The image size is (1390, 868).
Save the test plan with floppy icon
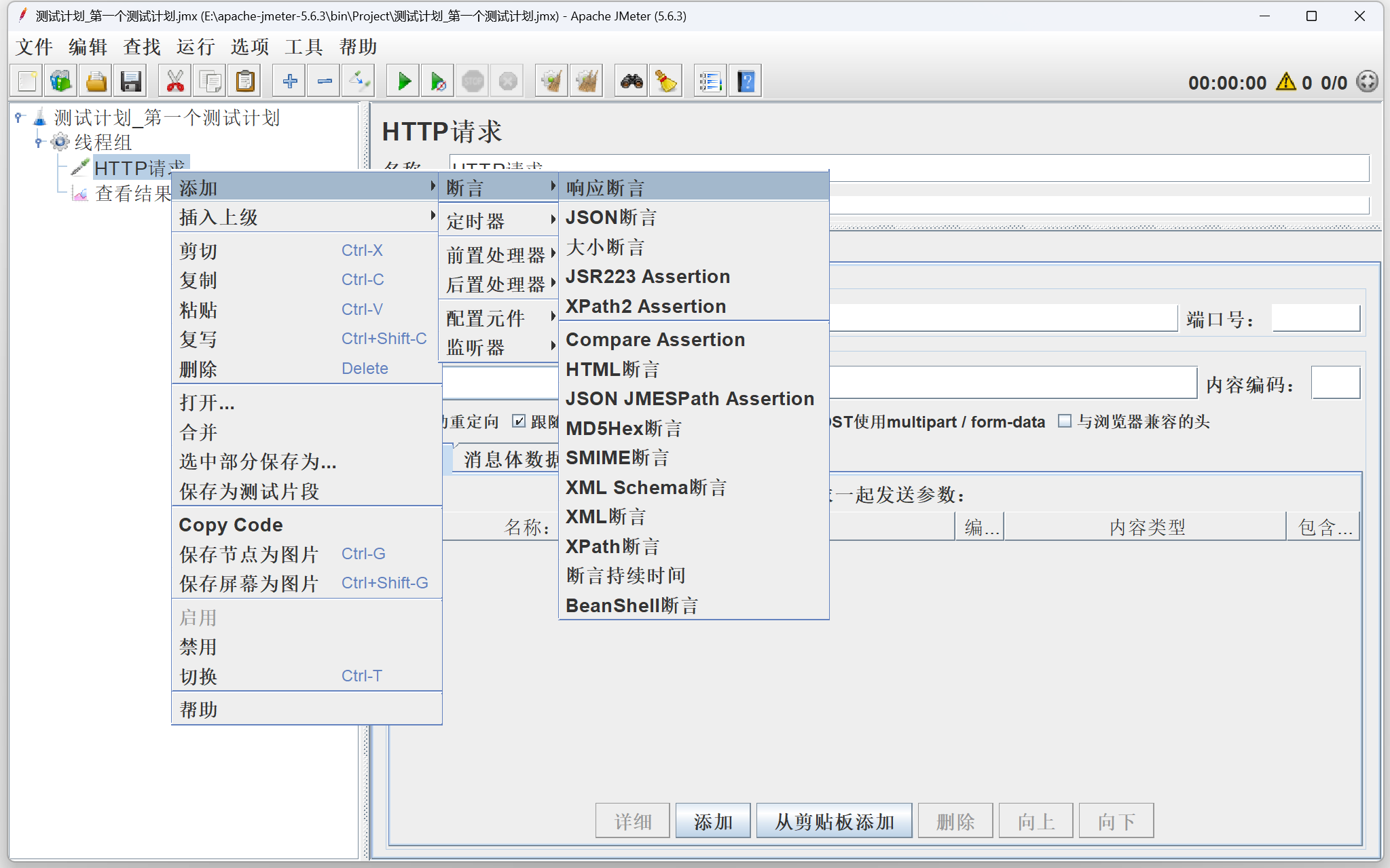click(130, 81)
